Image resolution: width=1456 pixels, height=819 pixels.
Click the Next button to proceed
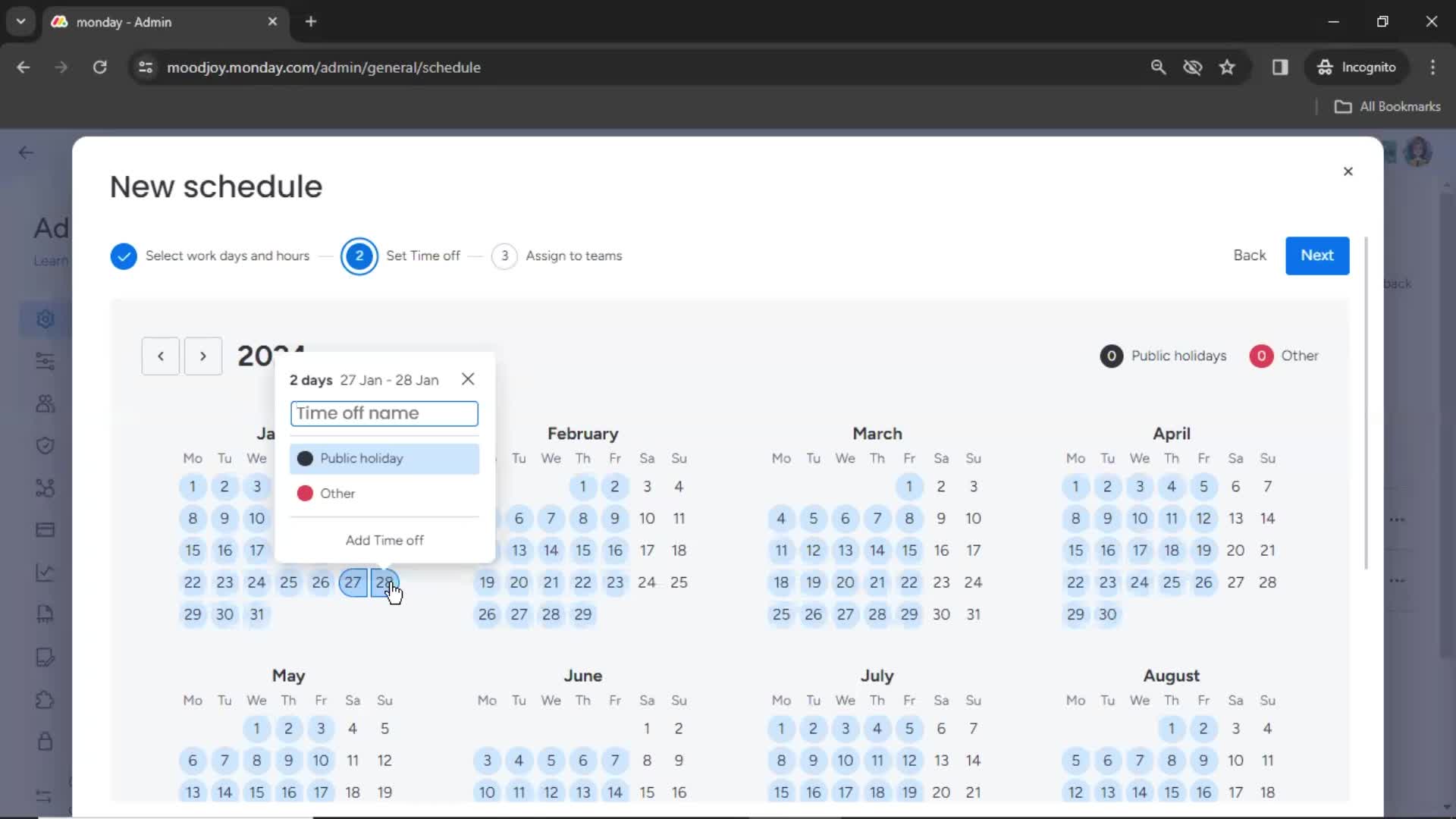tap(1316, 254)
